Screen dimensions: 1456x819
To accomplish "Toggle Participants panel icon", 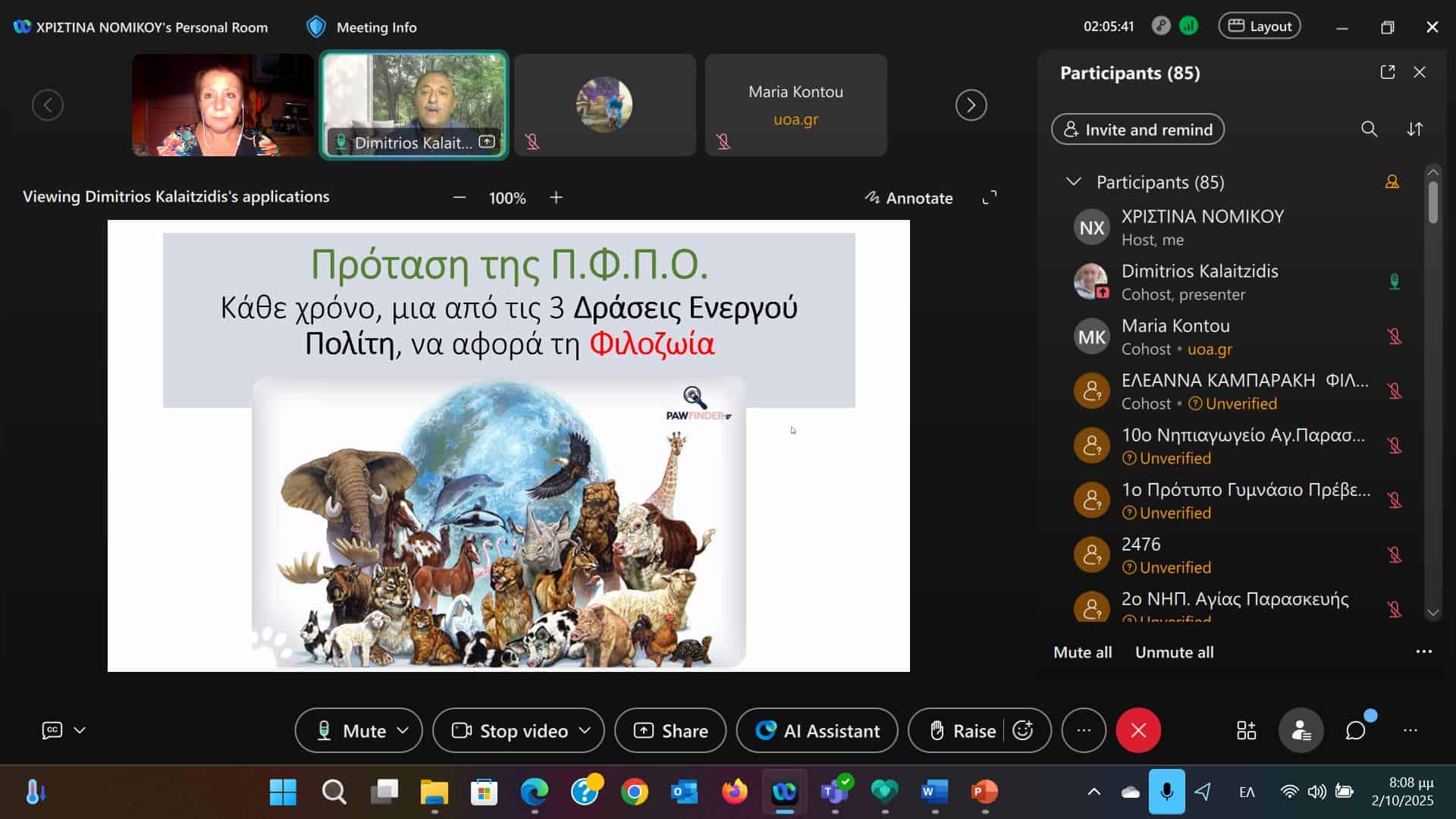I will click(x=1301, y=730).
